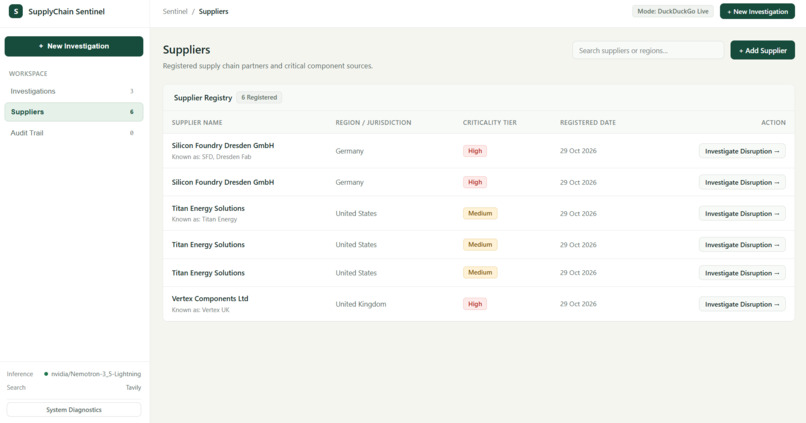Click 'Known as: Titan Energy' alias text
This screenshot has height=423, width=806.
205,219
